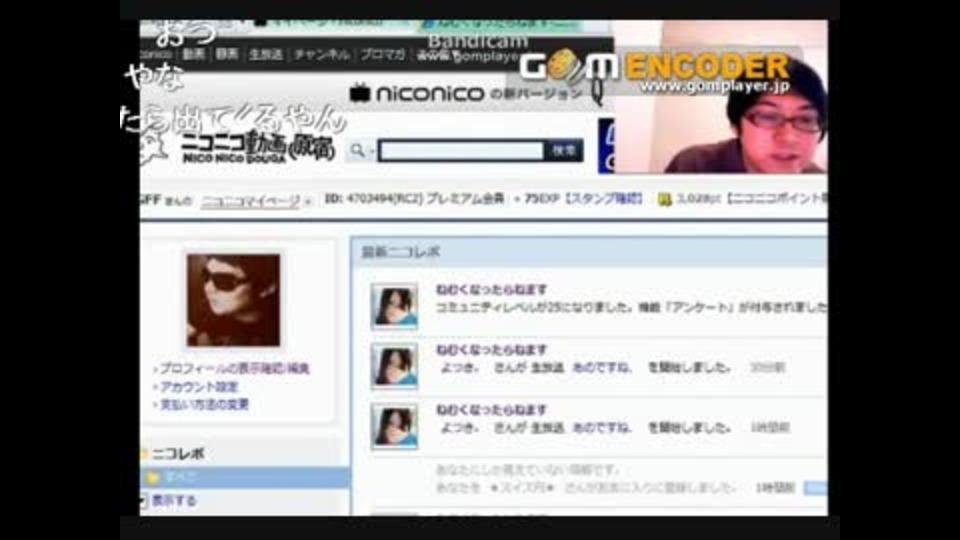Image resolution: width=960 pixels, height=540 pixels.
Task: Open community thumbnail of the 1時間前 broadcast entry
Action: (394, 426)
